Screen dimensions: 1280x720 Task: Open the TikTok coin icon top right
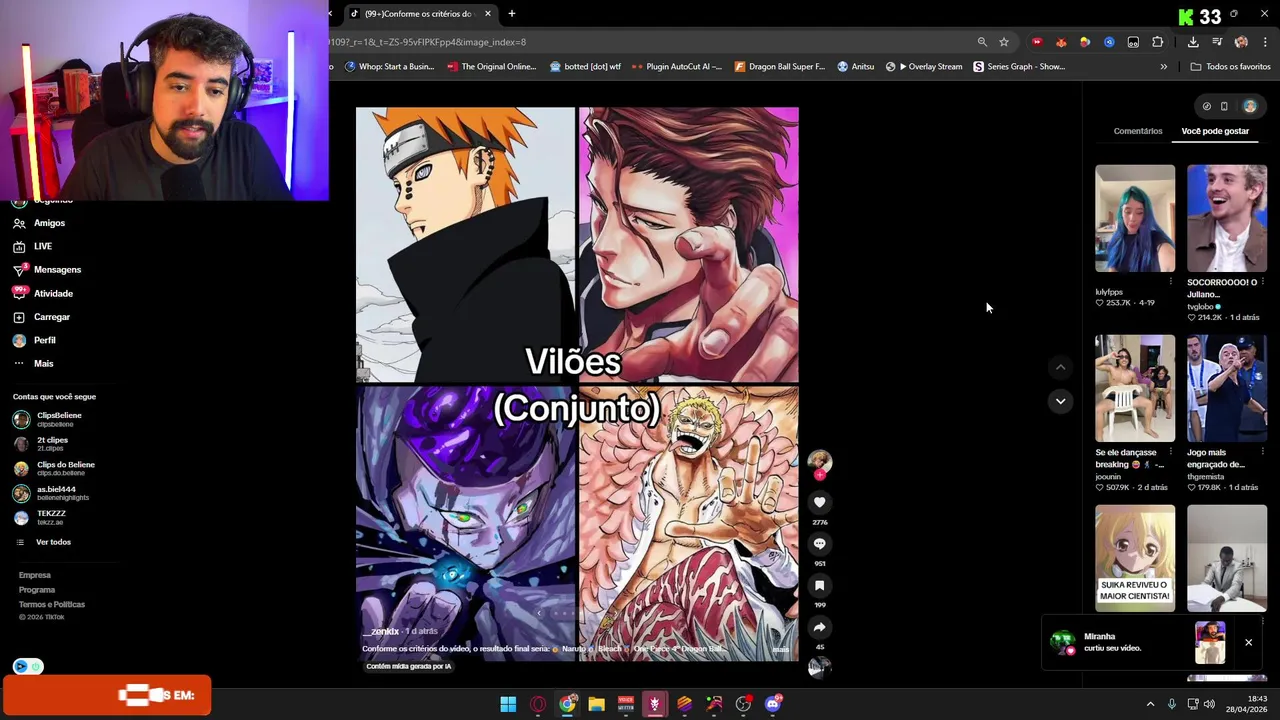tap(1206, 106)
